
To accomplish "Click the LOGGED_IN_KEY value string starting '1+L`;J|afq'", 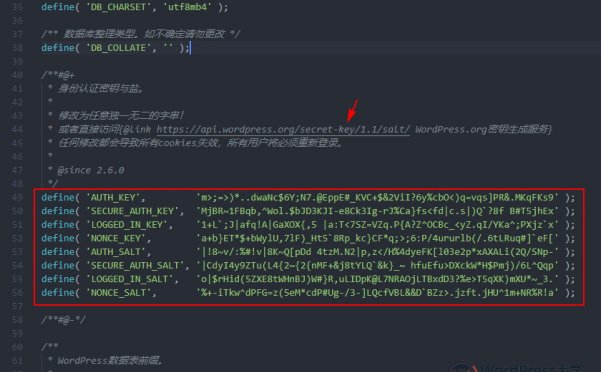I will tap(378, 225).
